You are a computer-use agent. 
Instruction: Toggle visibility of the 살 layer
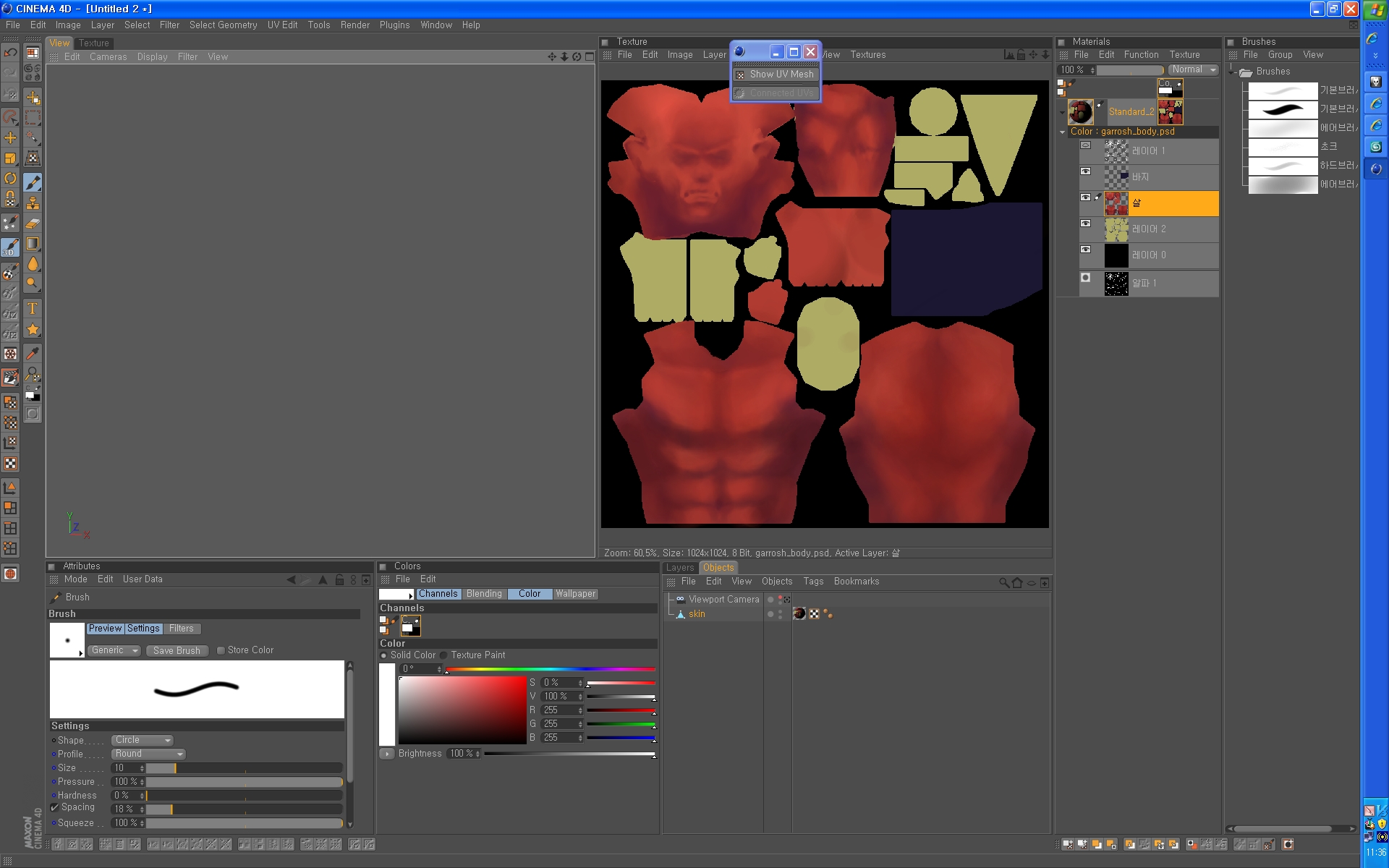(x=1085, y=197)
